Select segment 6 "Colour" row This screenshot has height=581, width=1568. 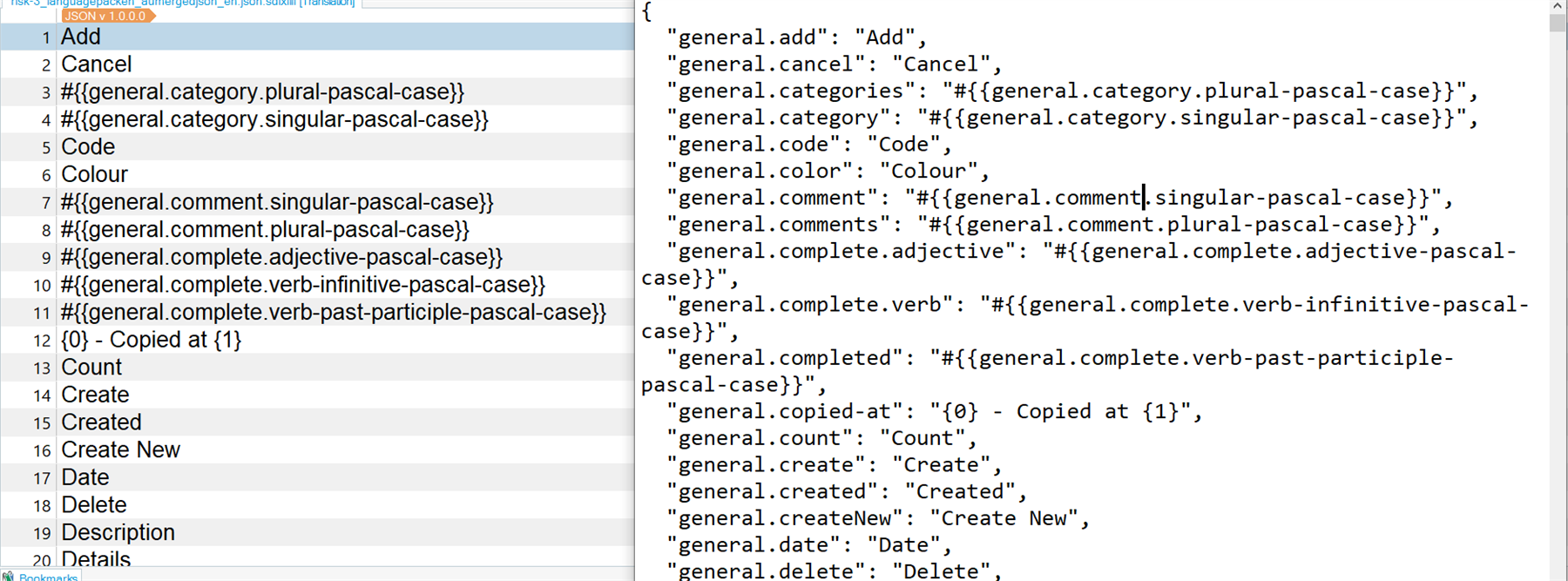click(x=317, y=174)
